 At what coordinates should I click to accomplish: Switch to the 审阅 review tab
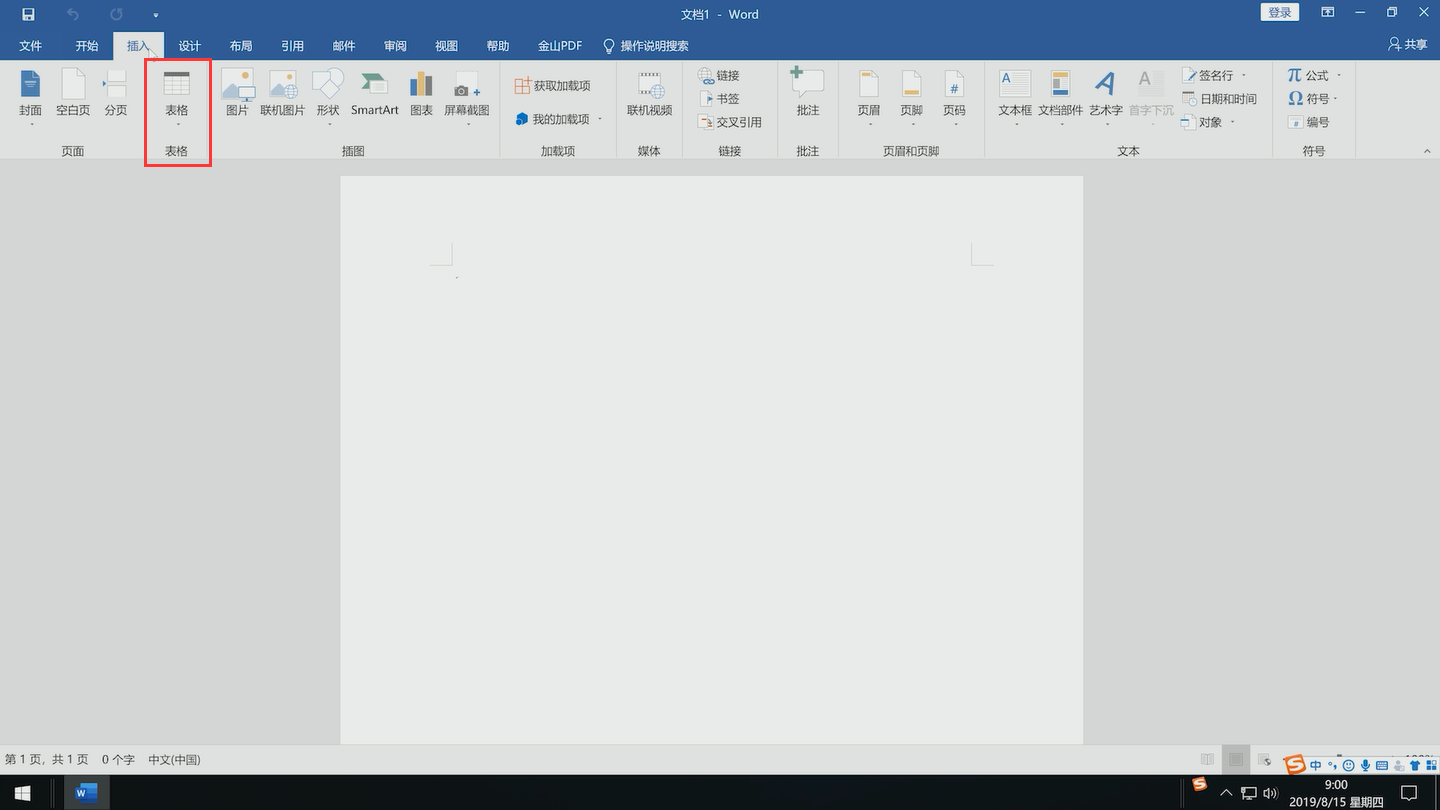coord(395,46)
